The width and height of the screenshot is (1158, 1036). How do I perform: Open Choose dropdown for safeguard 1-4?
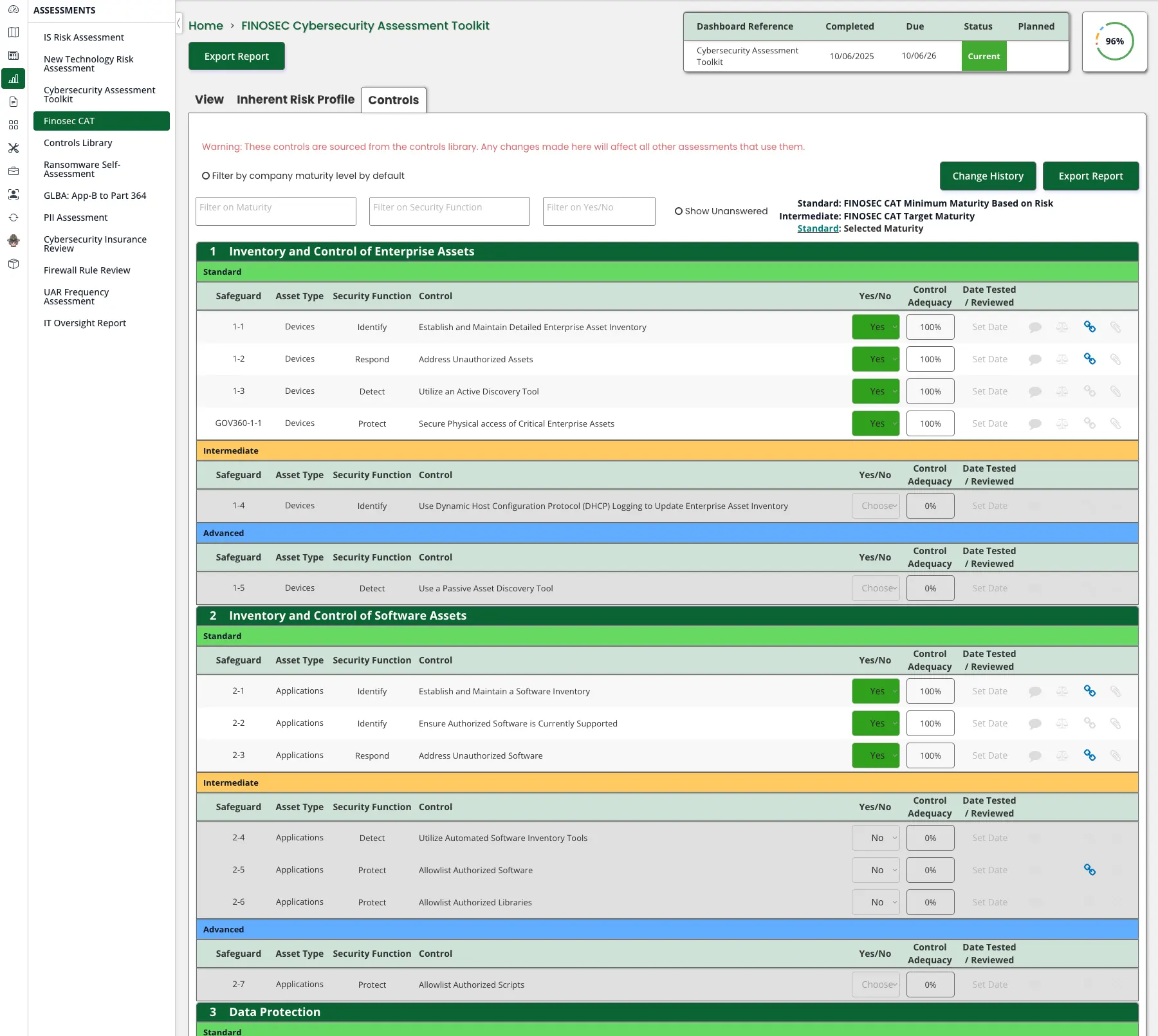(876, 506)
